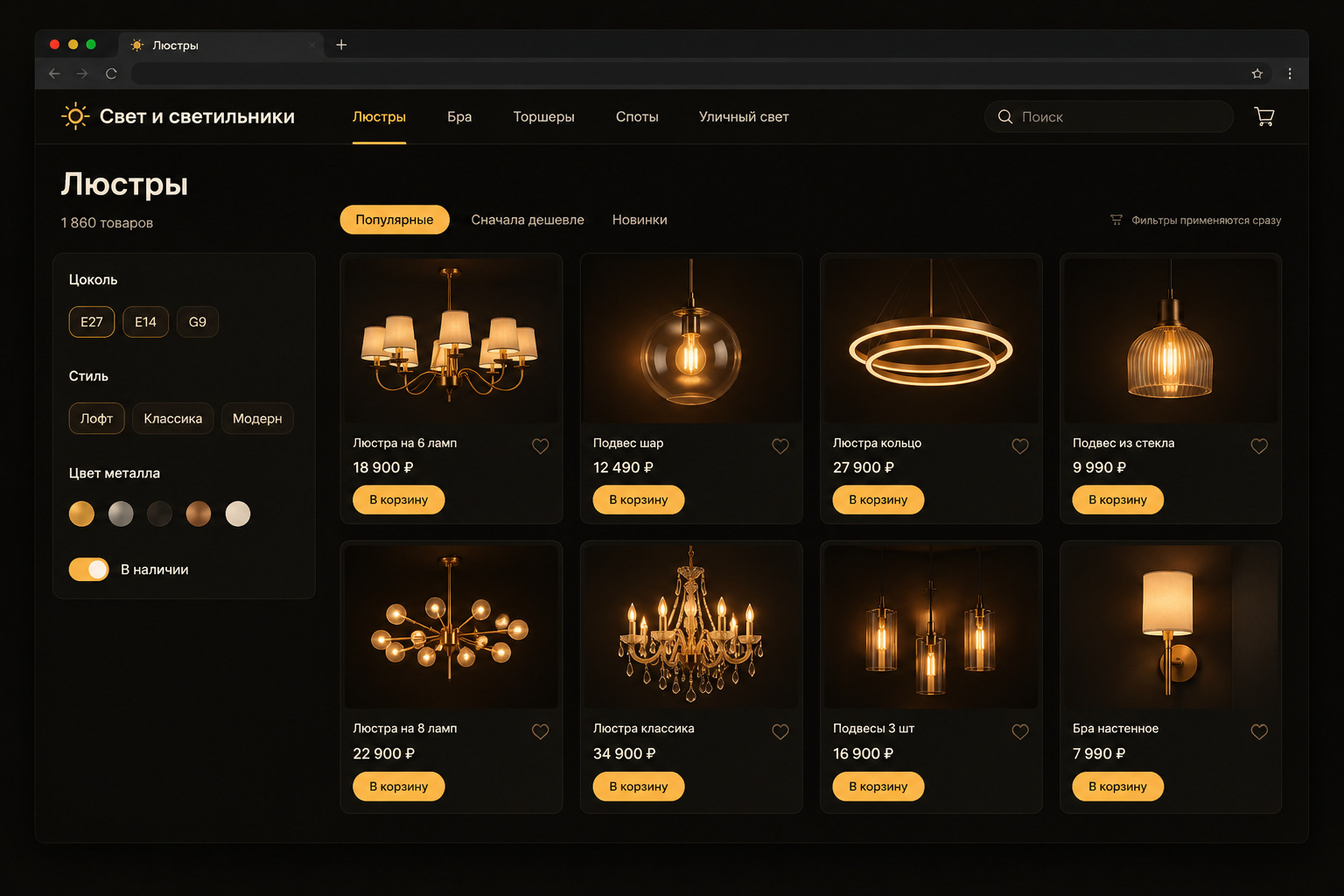Click price 34 900 ₽
The height and width of the screenshot is (896, 1344).
tap(625, 753)
